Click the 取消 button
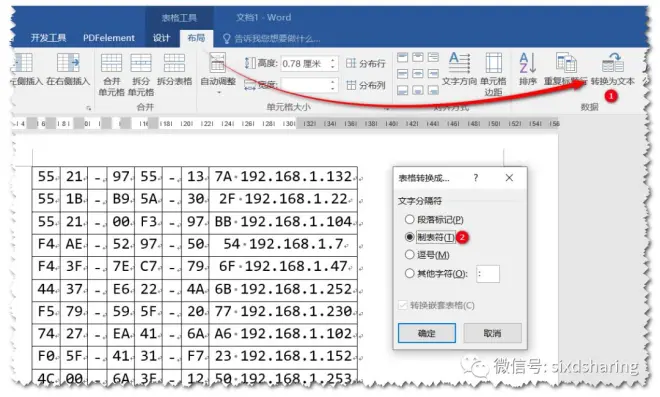 pos(492,333)
